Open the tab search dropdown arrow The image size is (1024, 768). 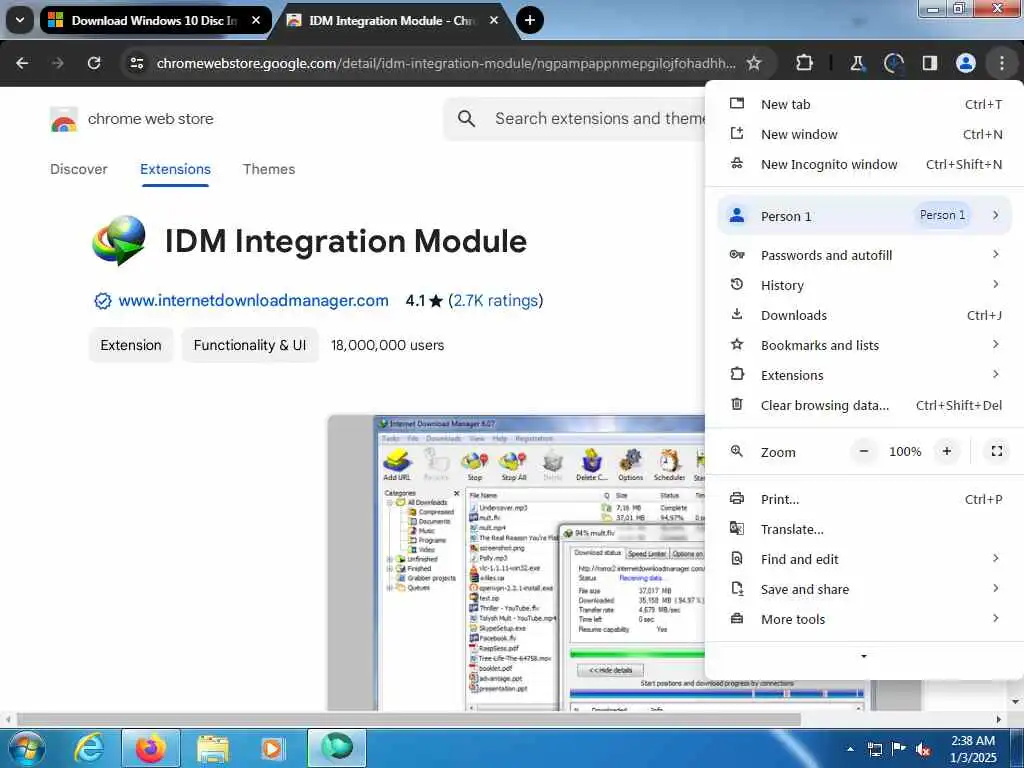coord(20,20)
